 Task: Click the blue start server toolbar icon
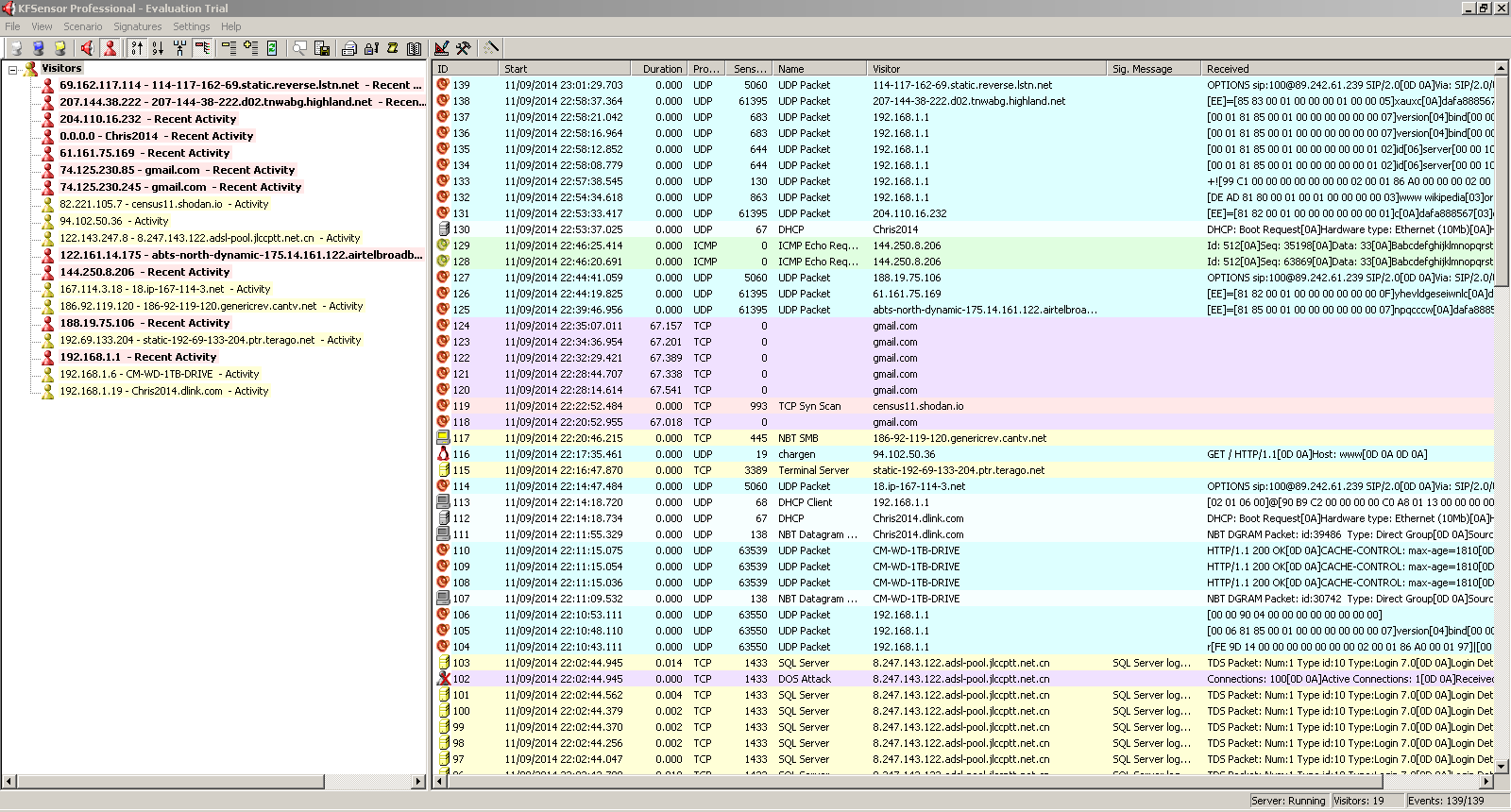pos(38,47)
